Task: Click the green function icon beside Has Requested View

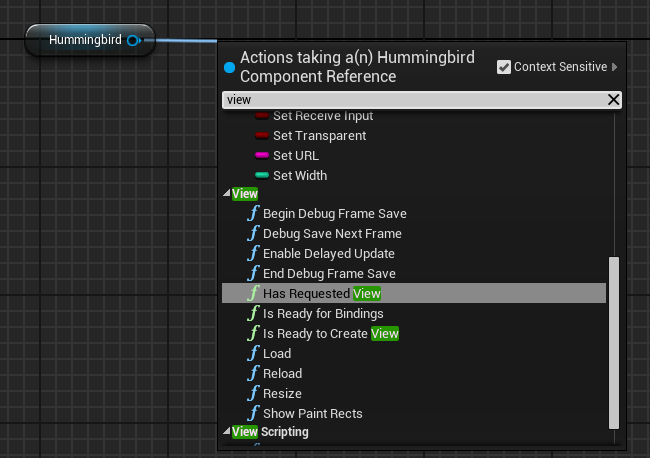Action: 253,293
